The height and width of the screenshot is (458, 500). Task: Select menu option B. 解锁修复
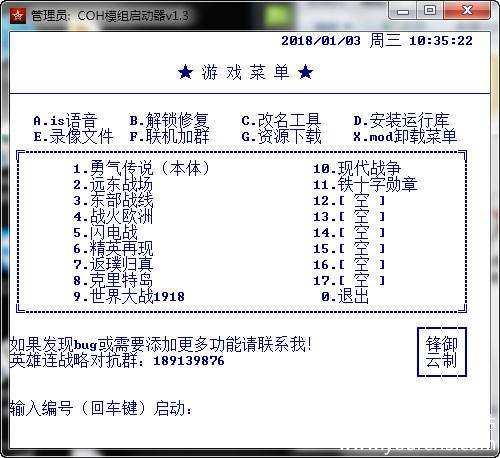click(x=169, y=120)
